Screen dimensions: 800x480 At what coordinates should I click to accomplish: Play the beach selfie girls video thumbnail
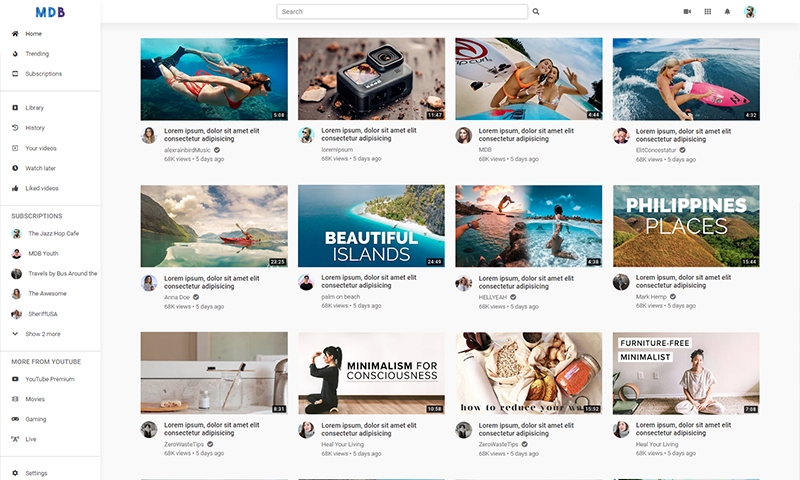tap(529, 79)
